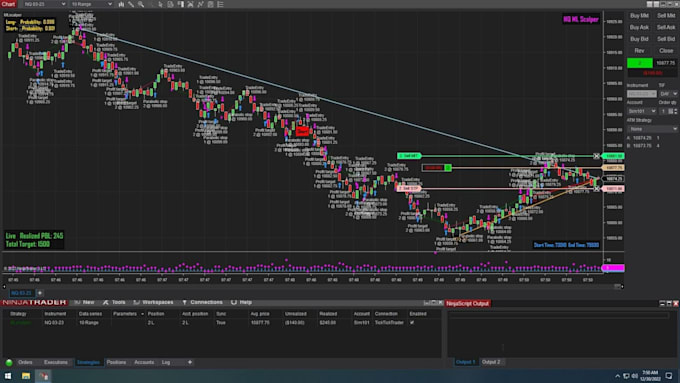The width and height of the screenshot is (680, 383).
Task: Toggle the strategy Enabled checkbox
Action: click(412, 323)
